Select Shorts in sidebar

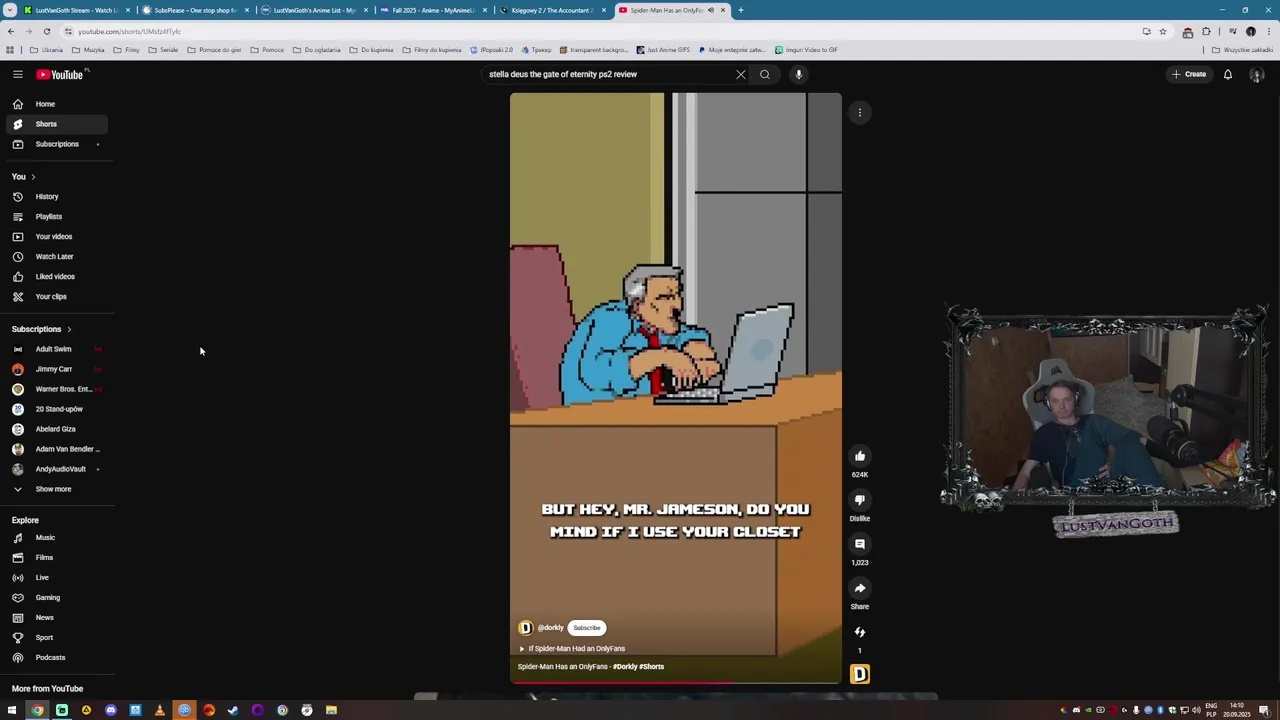click(x=55, y=124)
